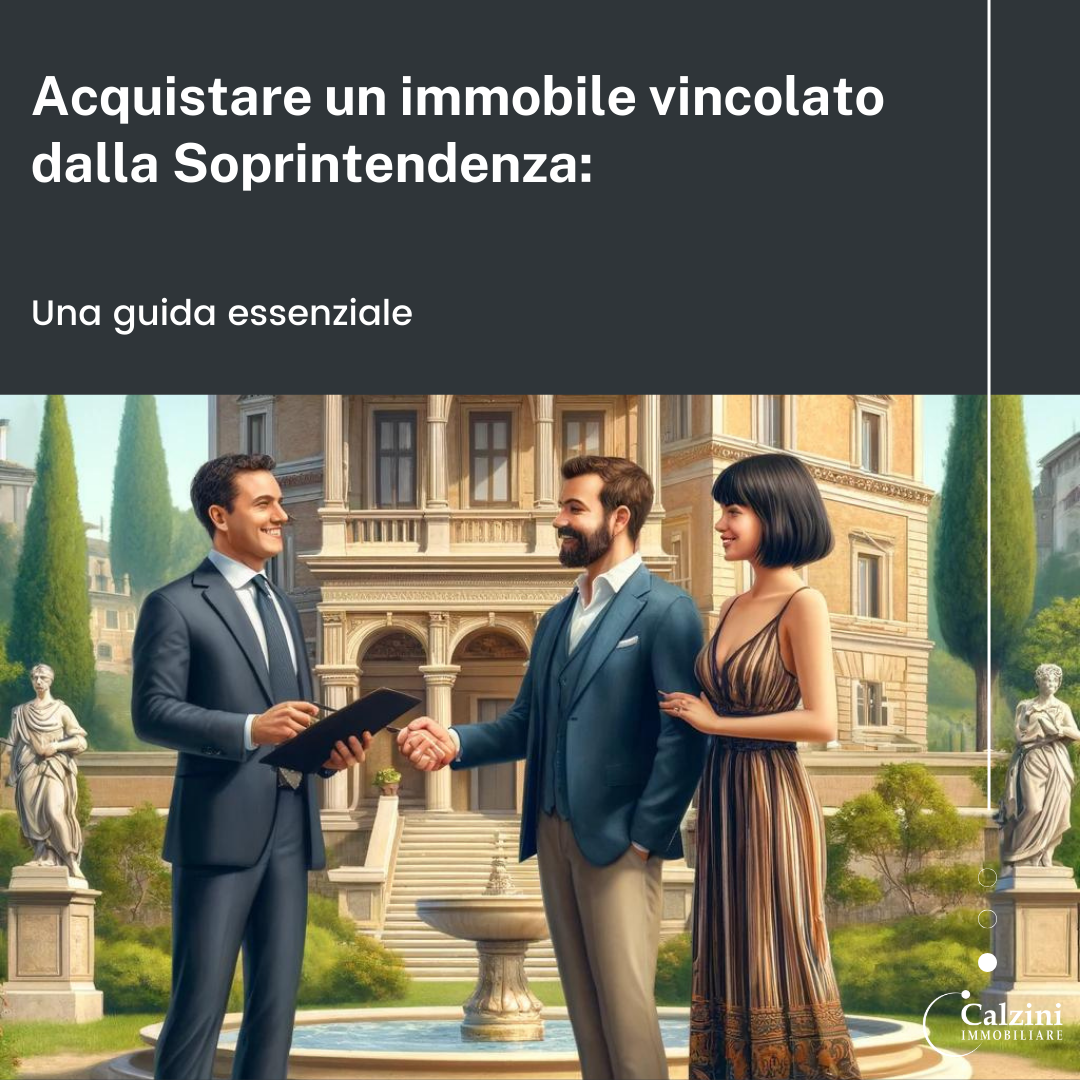Click the black clipboard held by agent
Viewport: 1080px width, 1080px height.
pos(340,729)
